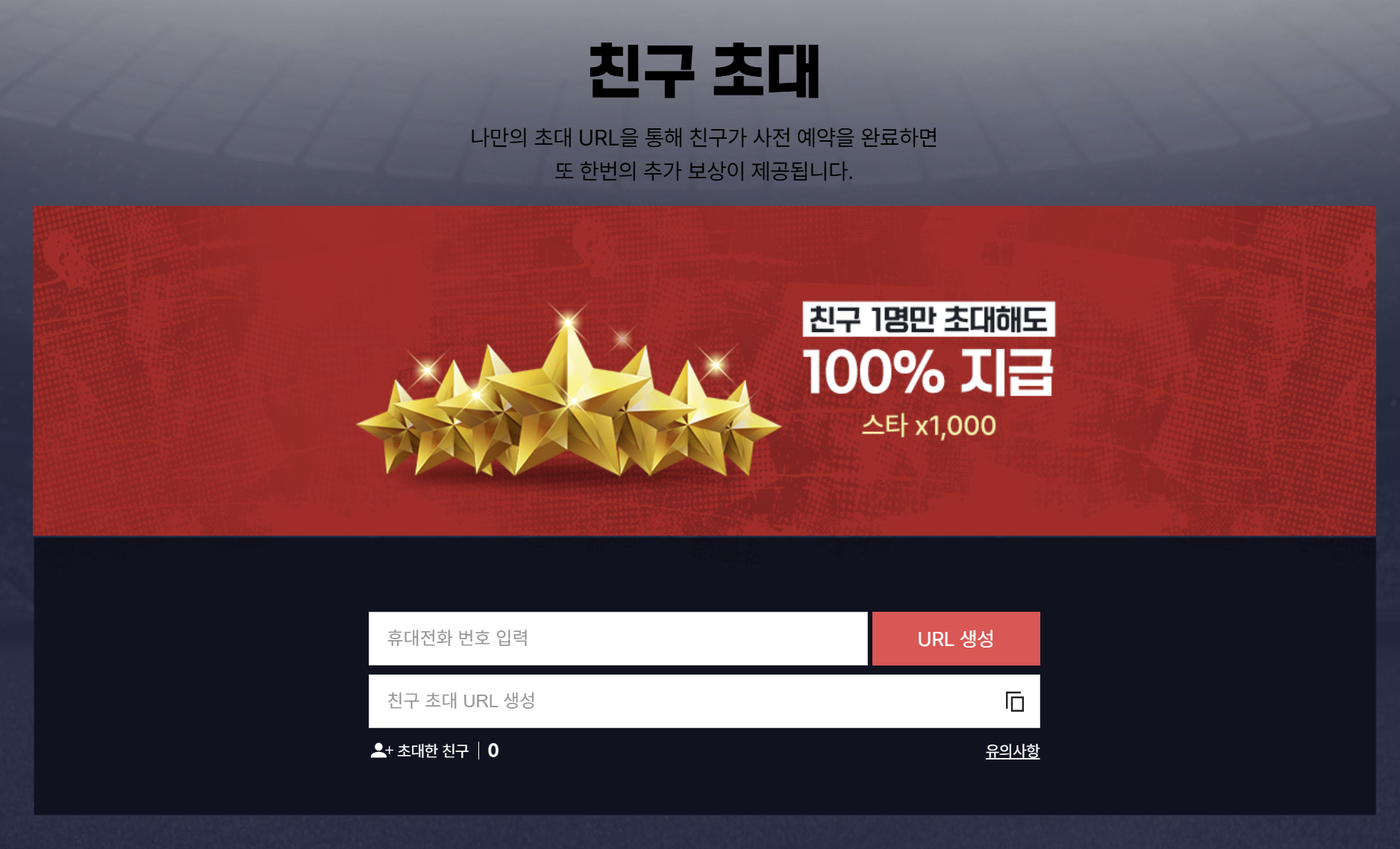
Task: Click the URL 생성 button
Action: click(x=956, y=639)
